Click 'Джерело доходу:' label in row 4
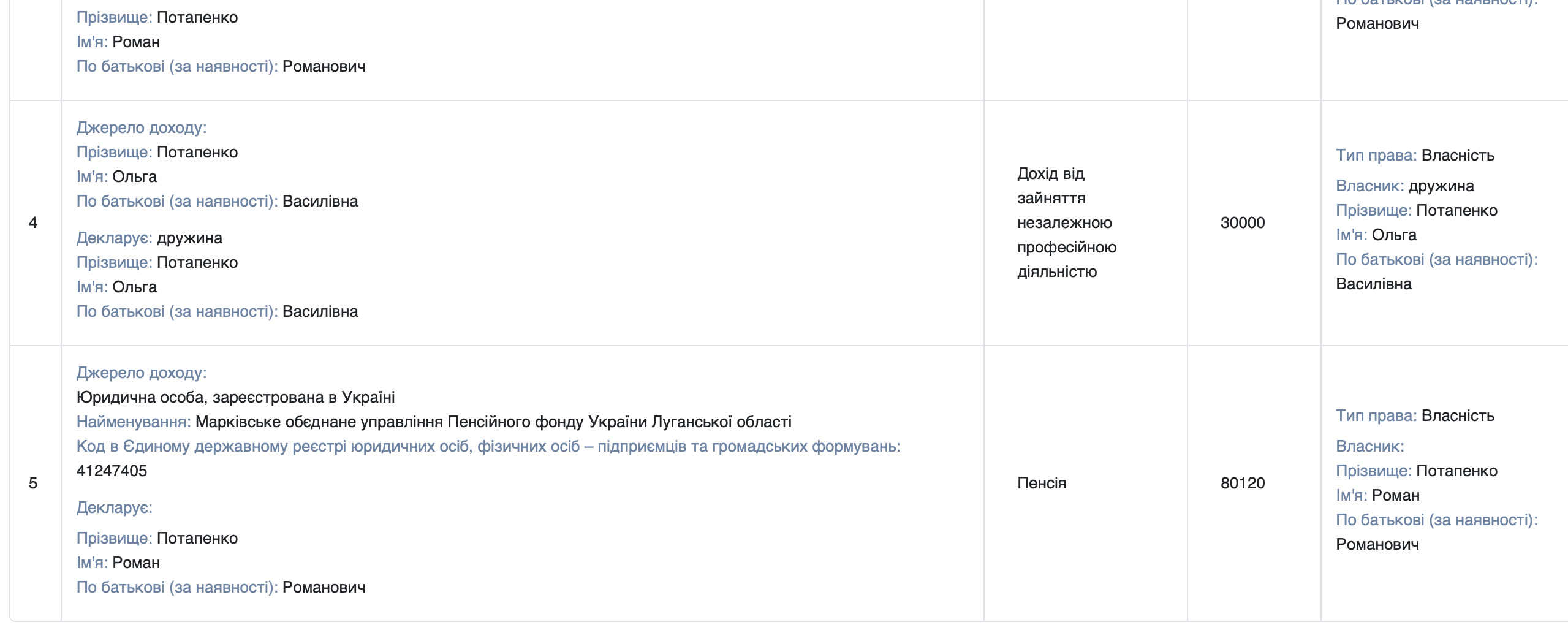Screen dimensions: 1568x641 pyautogui.click(x=142, y=127)
